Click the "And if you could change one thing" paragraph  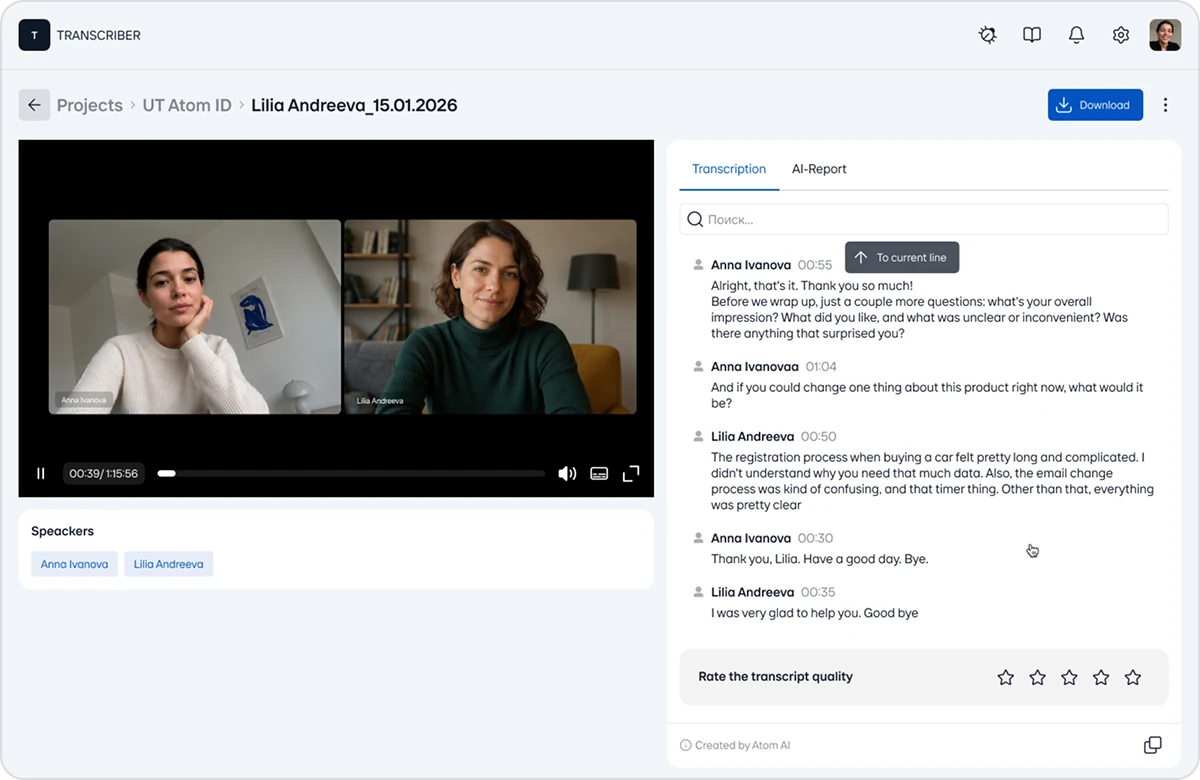pyautogui.click(x=927, y=395)
